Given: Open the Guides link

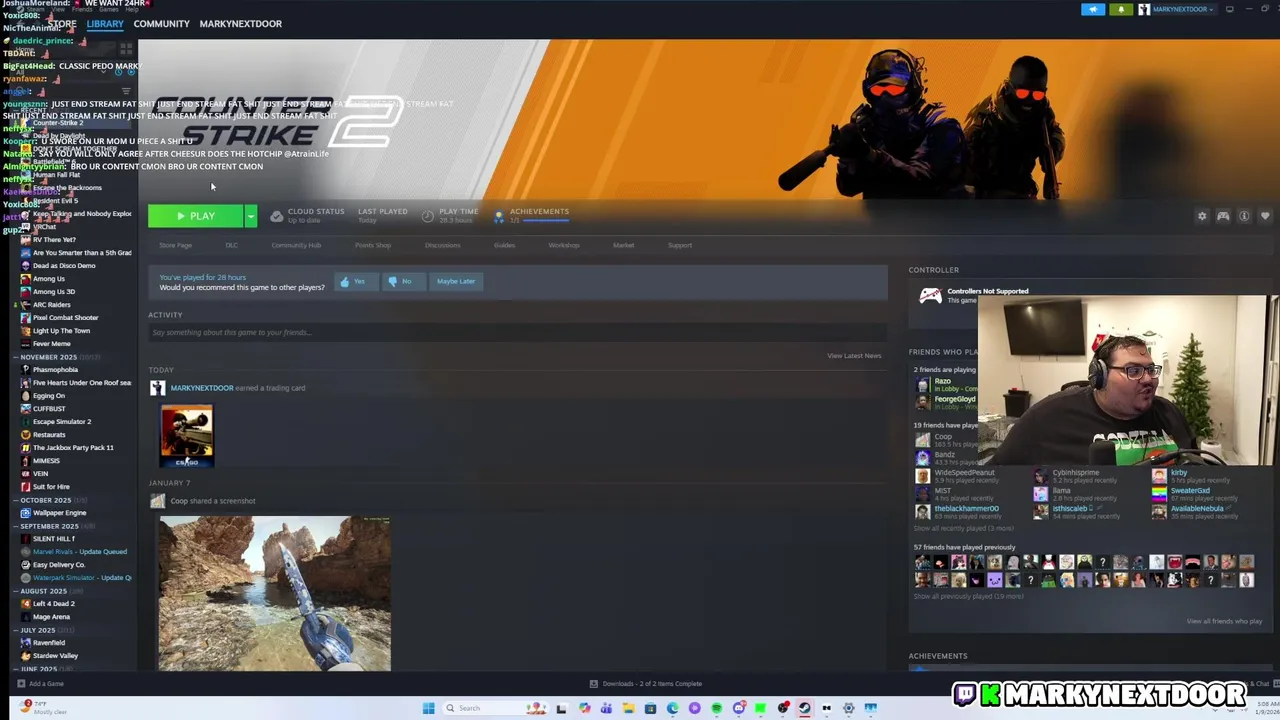Looking at the screenshot, I should point(504,245).
